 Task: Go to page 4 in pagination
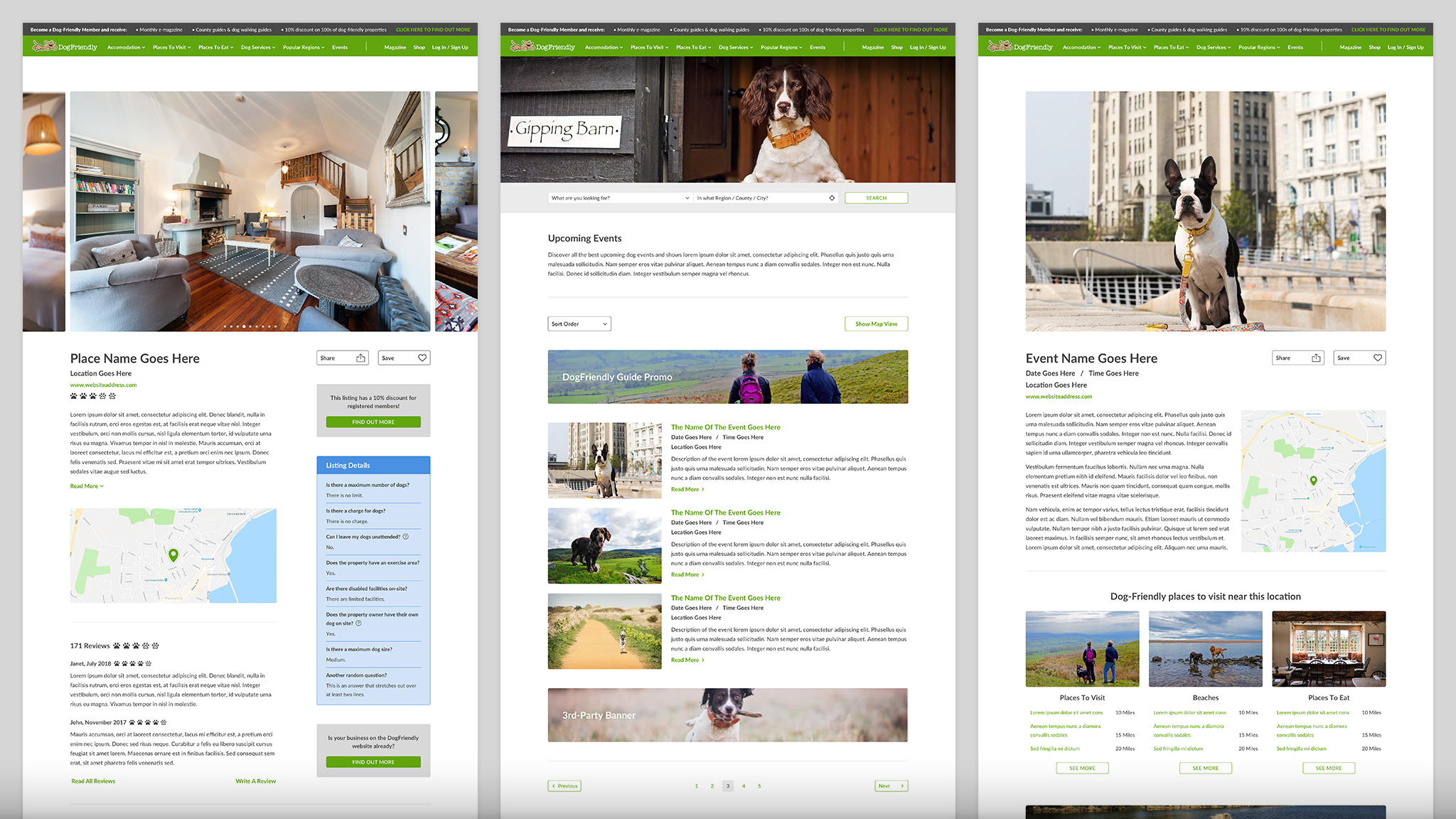[x=744, y=786]
